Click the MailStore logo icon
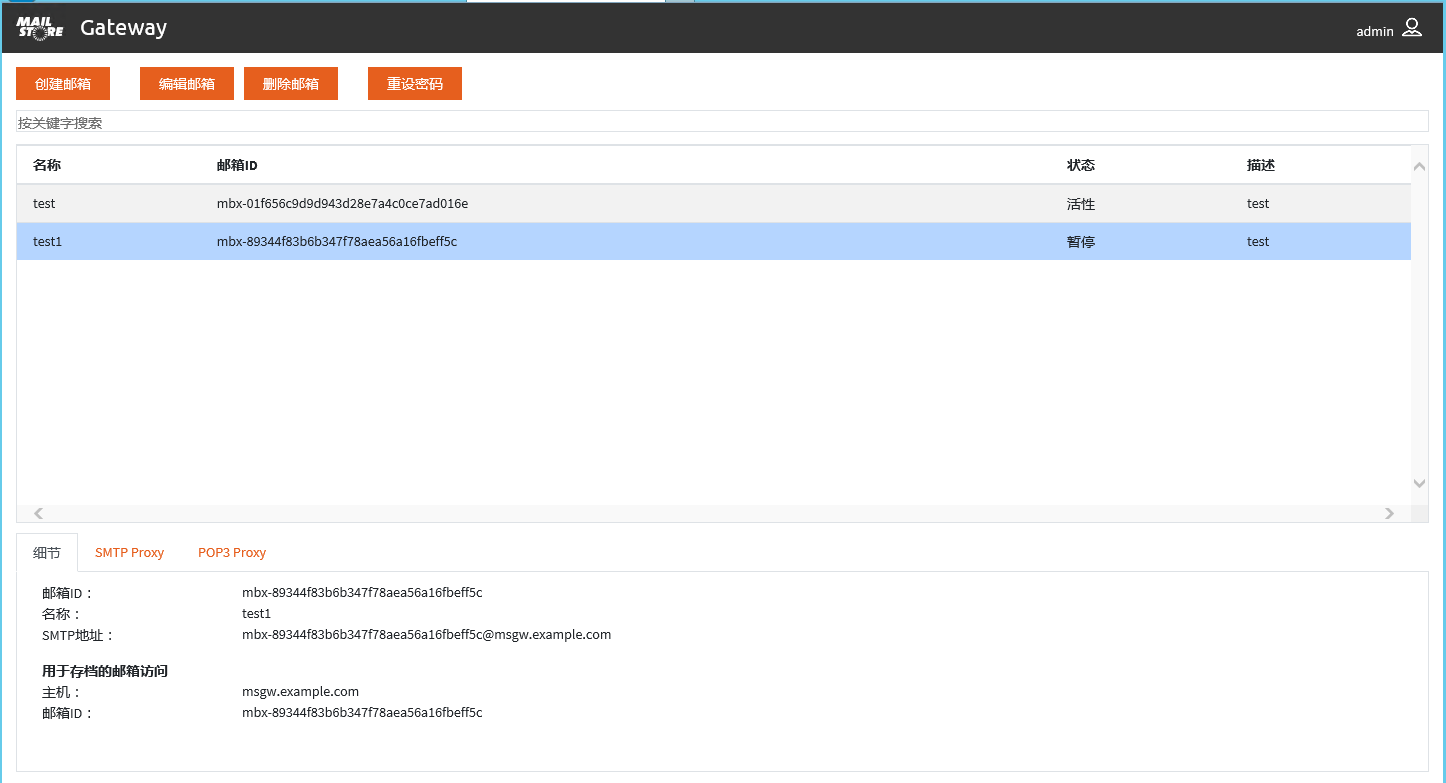Screen dimensions: 1446x783 (x=40, y=28)
